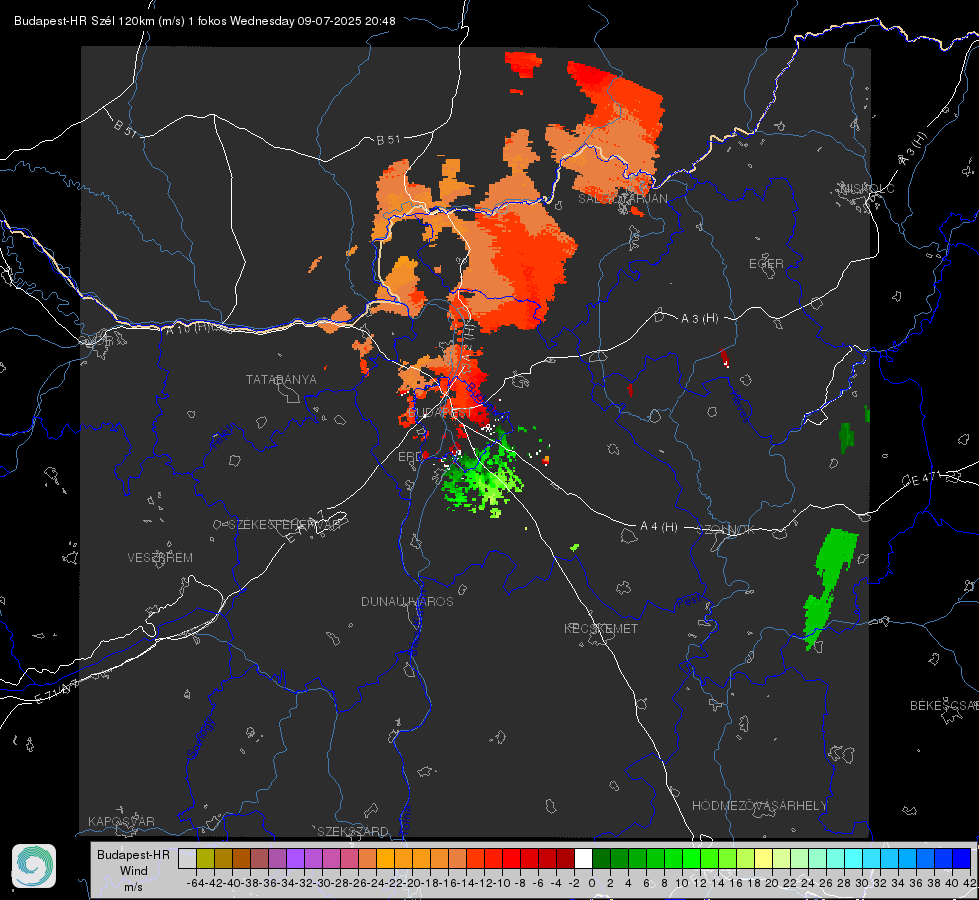The image size is (979, 900).
Task: Click the EGER city label
Action: tap(766, 264)
